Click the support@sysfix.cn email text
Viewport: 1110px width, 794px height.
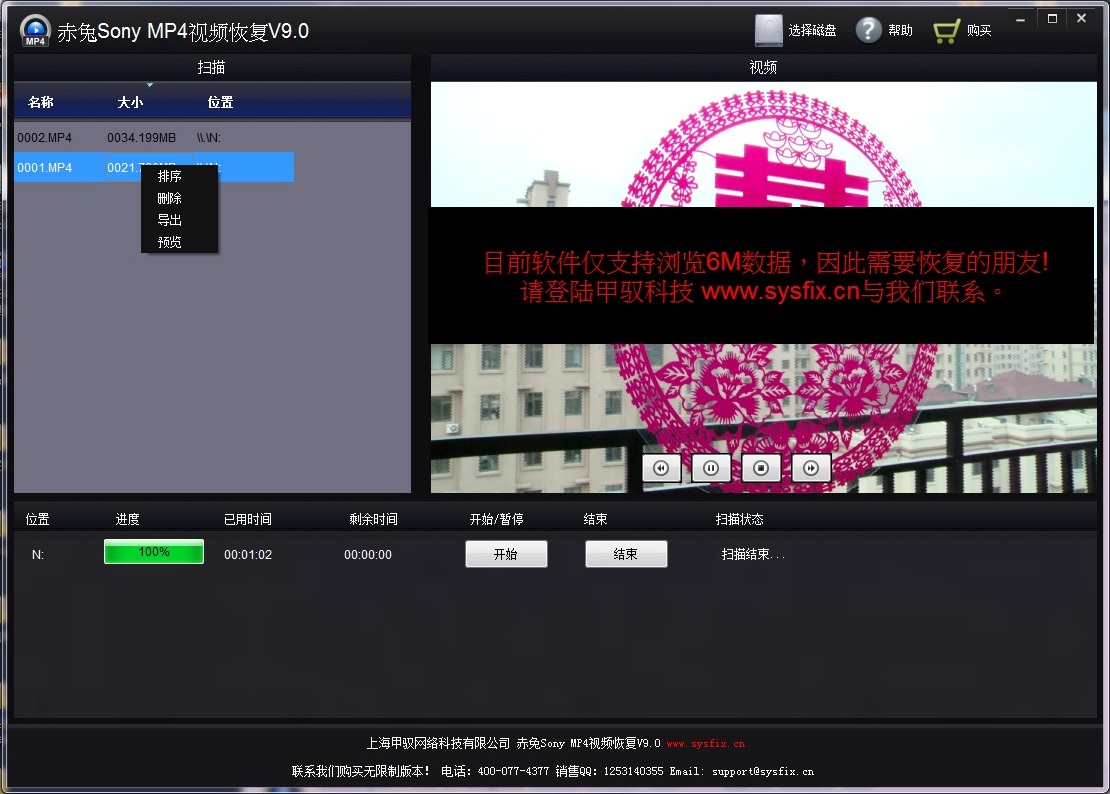click(762, 771)
